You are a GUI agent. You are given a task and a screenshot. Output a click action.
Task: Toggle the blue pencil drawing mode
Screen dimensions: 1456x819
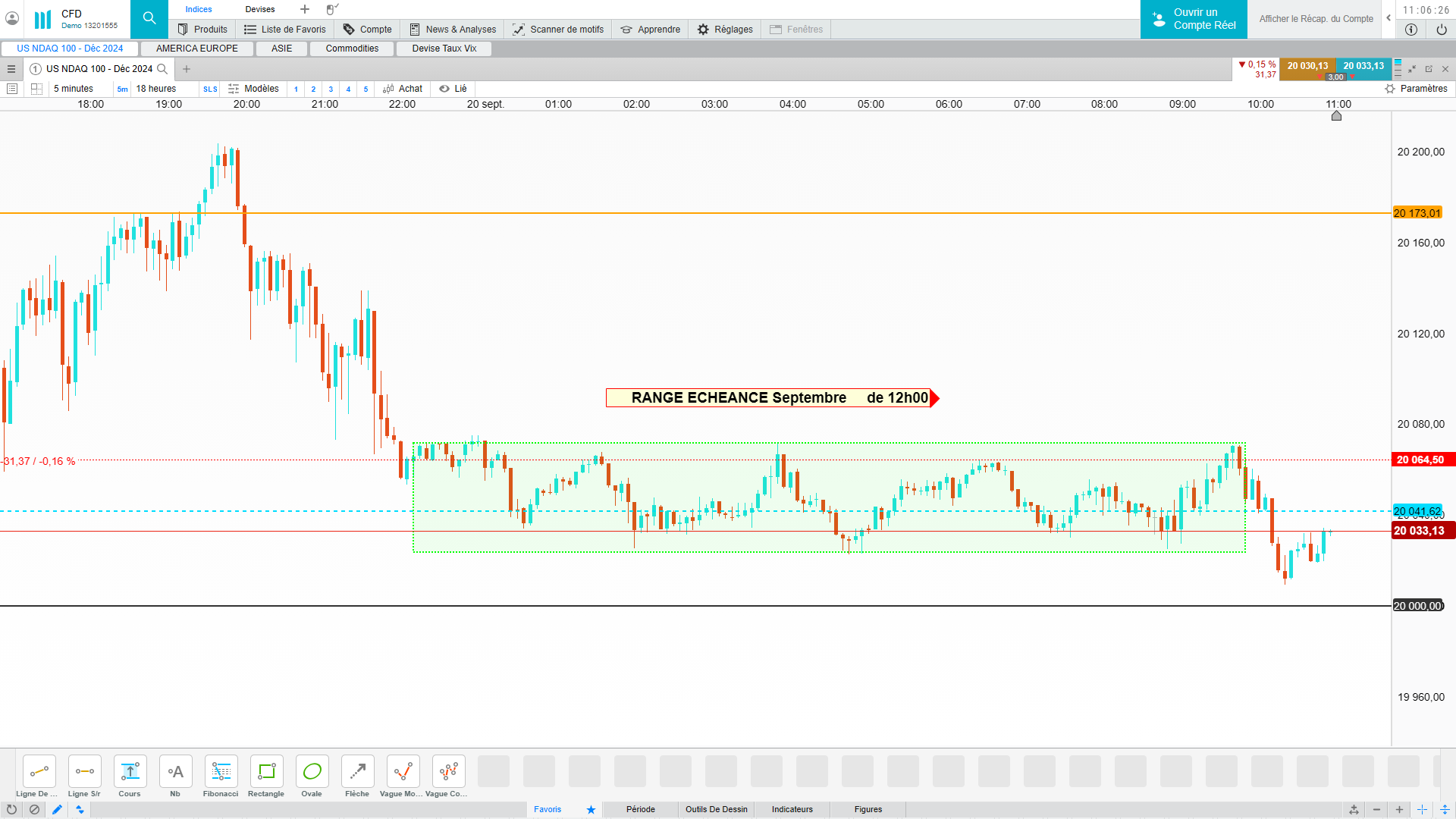point(57,809)
